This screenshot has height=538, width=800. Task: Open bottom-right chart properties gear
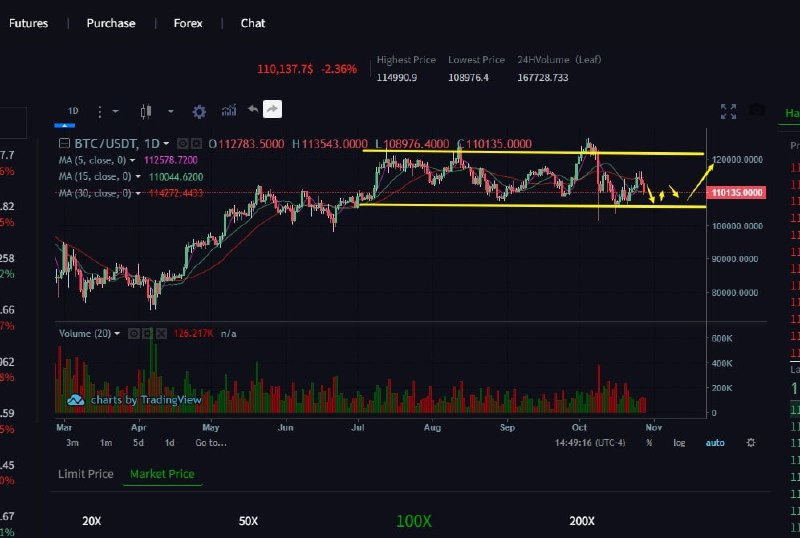coord(751,442)
